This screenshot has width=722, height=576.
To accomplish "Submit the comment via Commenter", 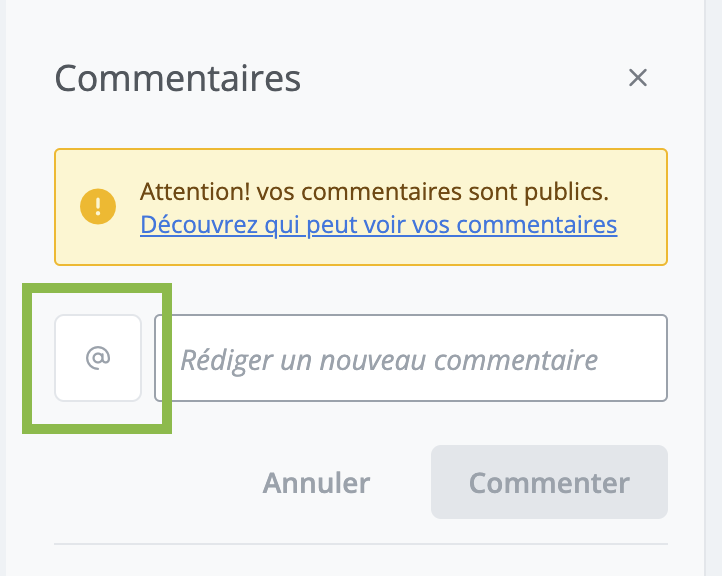I will (549, 482).
